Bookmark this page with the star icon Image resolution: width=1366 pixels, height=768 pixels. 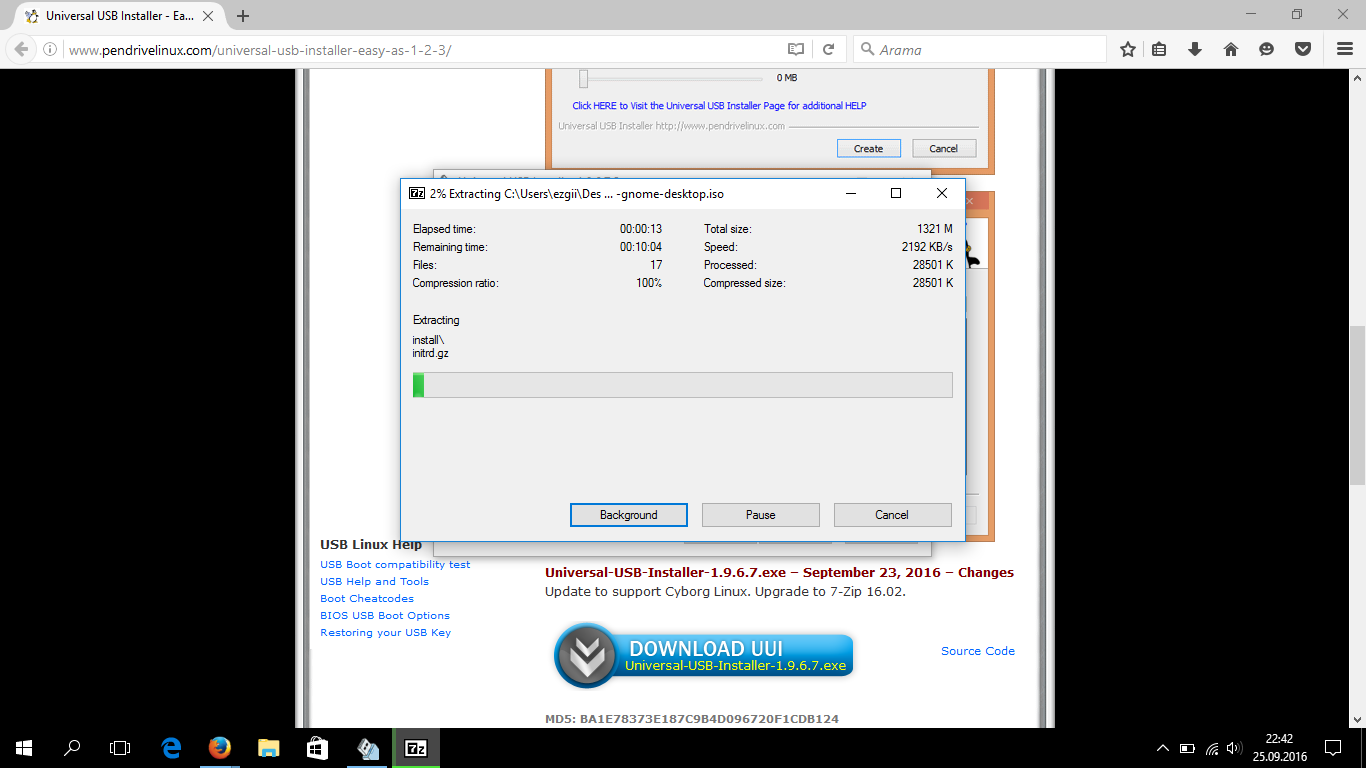coord(1128,49)
